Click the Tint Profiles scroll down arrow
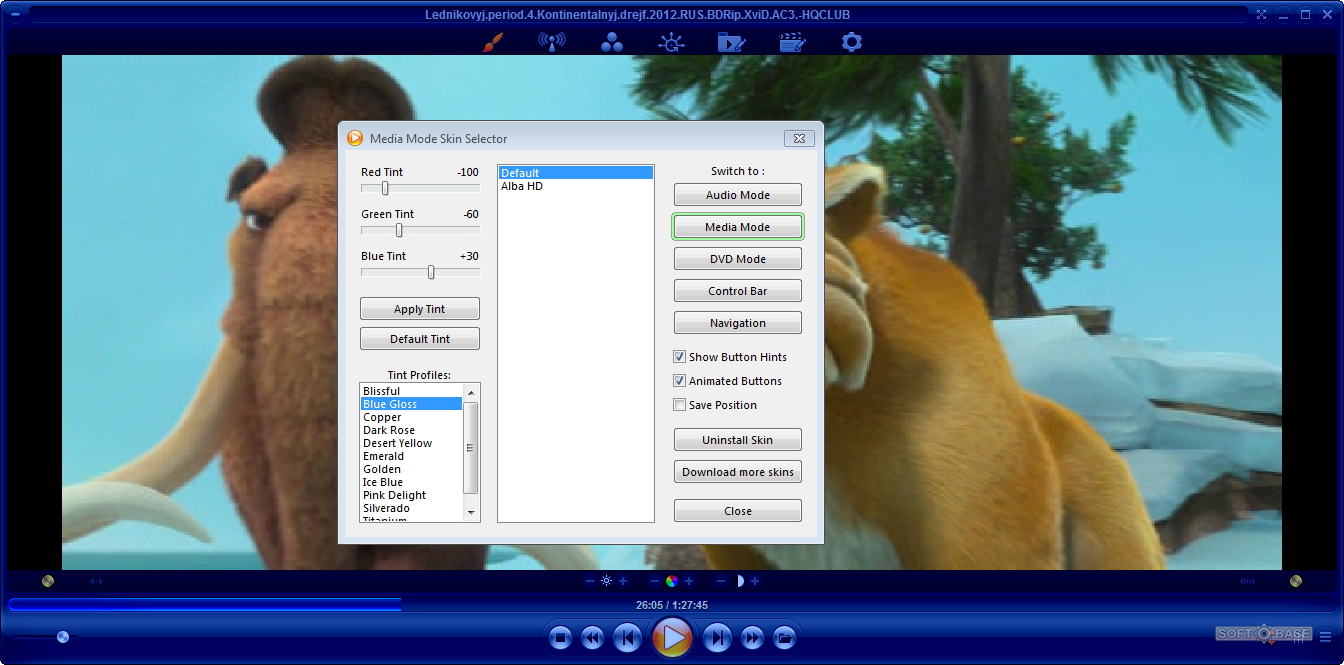Screen dimensions: 1344x665 [471, 512]
